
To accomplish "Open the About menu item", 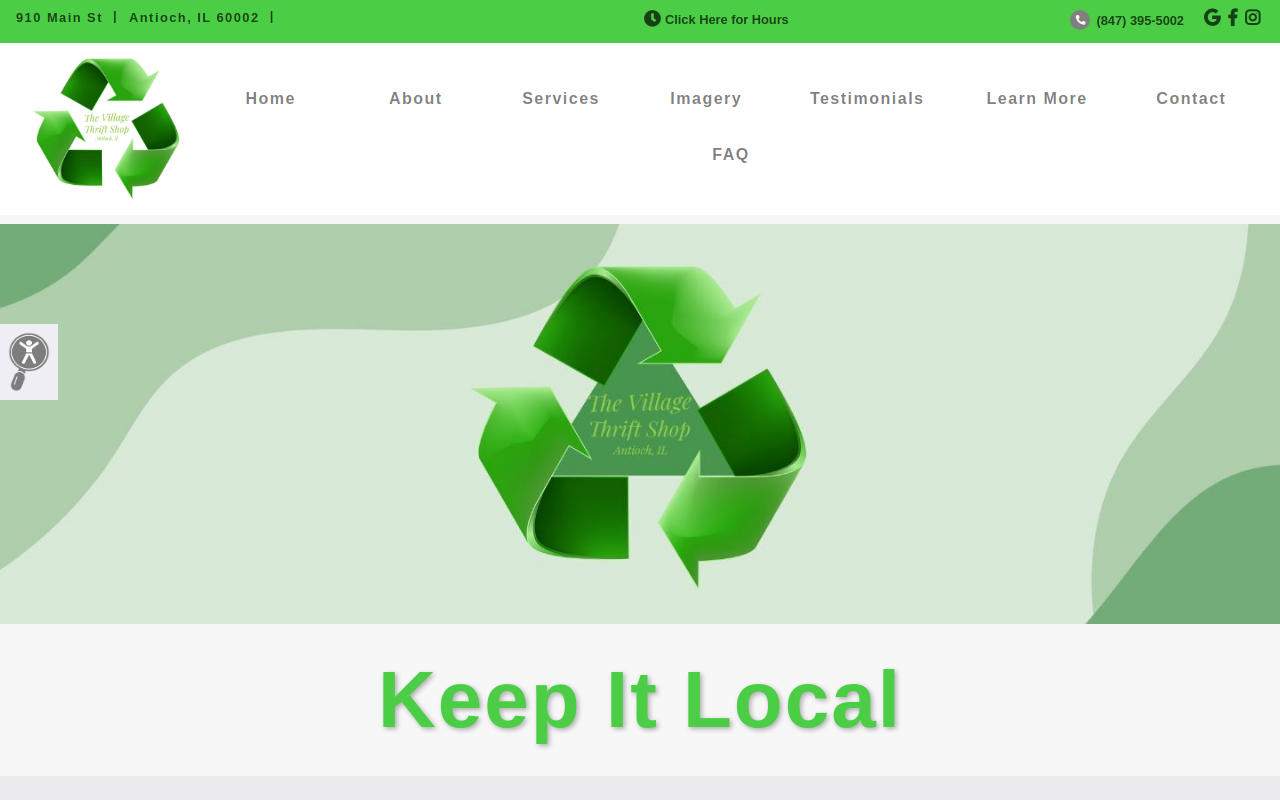I will point(415,99).
